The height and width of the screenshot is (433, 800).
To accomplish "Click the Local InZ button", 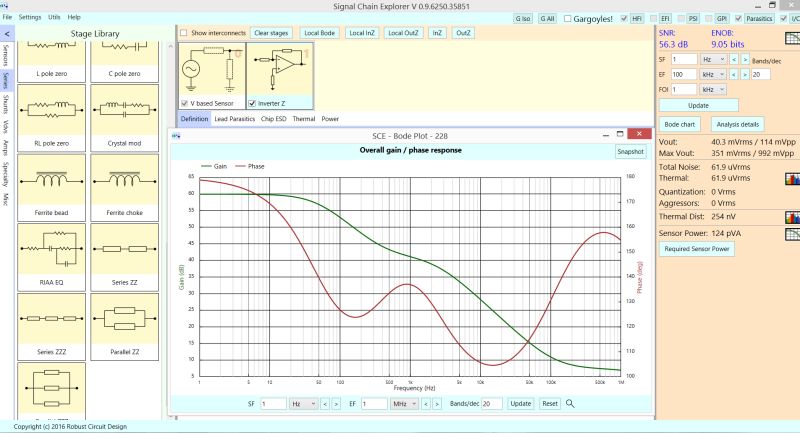I will click(x=362, y=33).
